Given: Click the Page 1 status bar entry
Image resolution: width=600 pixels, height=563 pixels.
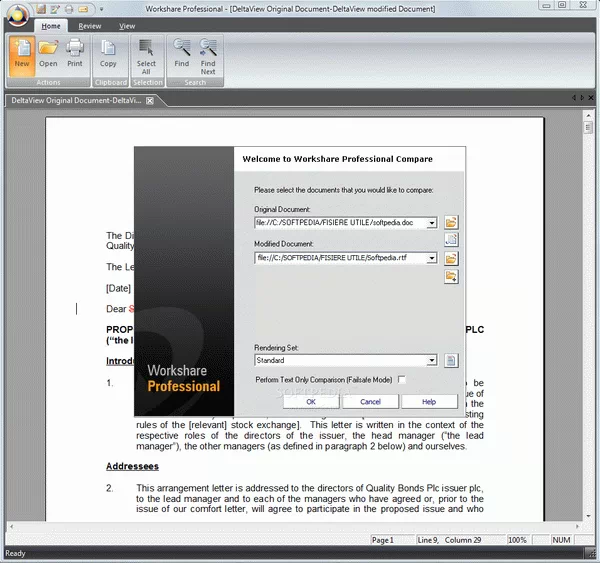Looking at the screenshot, I should tap(392, 540).
